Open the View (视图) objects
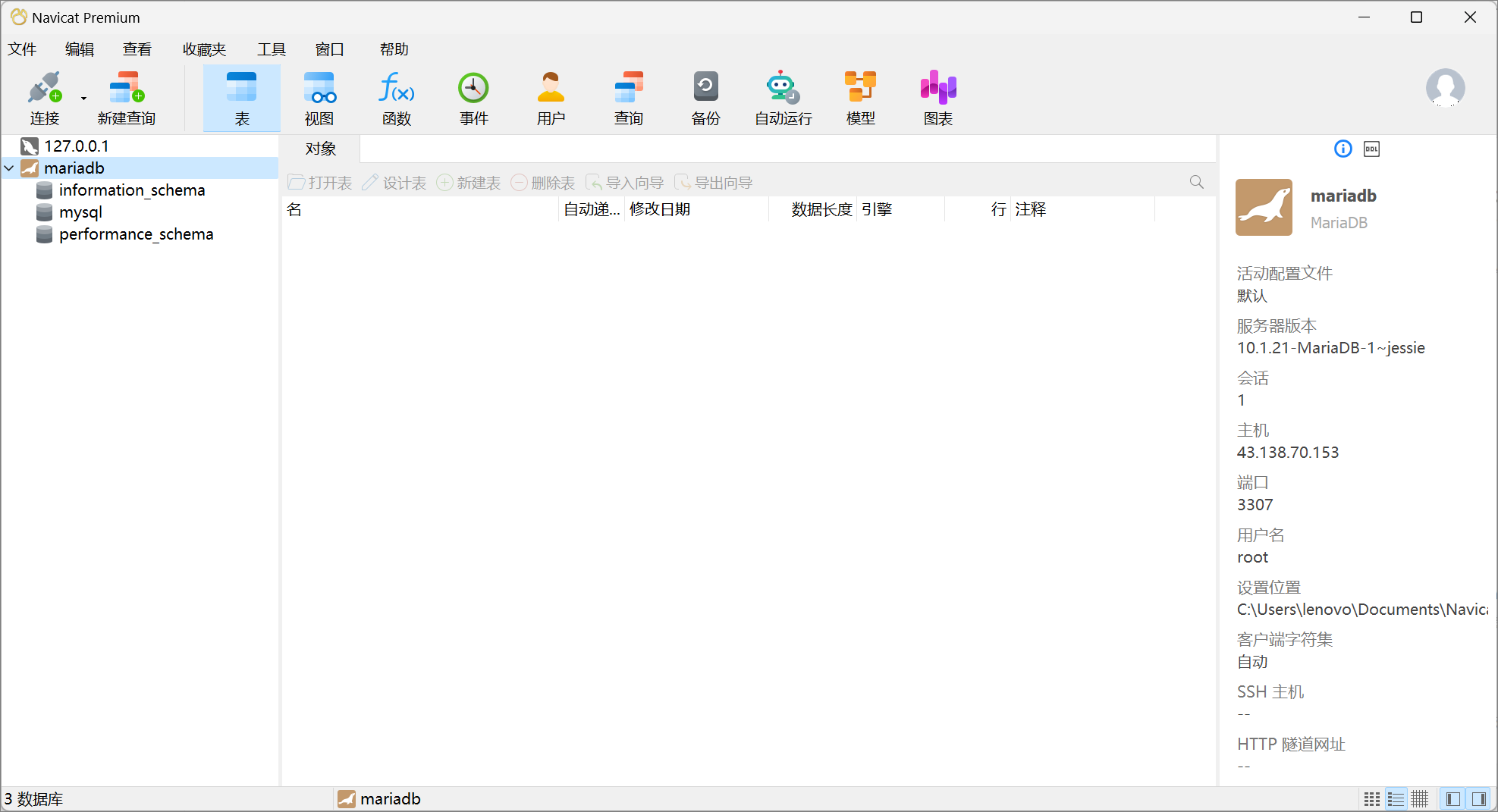1498x812 pixels. pos(319,99)
